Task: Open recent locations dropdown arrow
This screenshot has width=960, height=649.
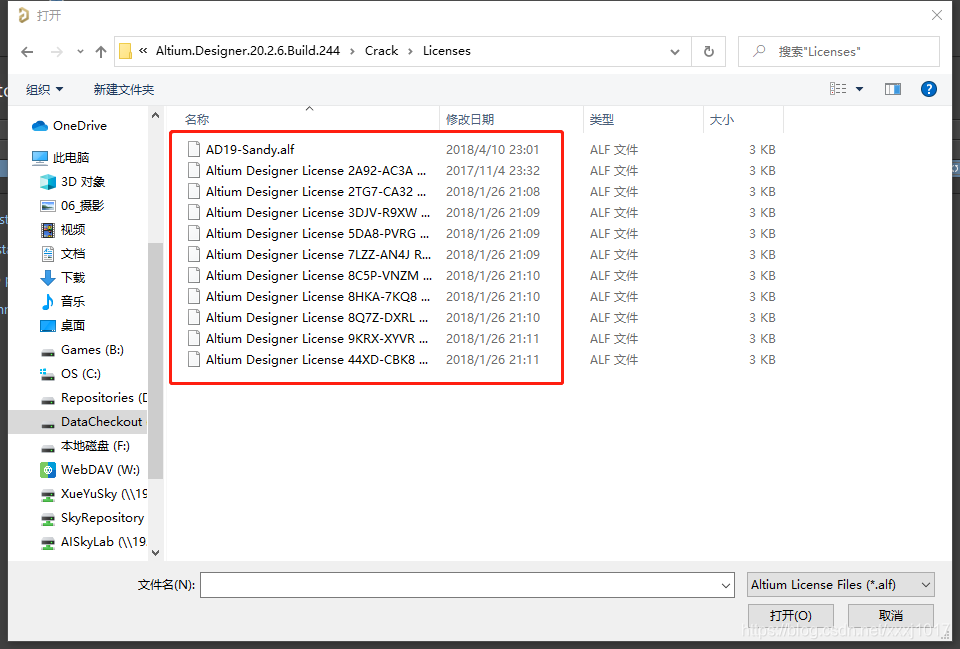Action: coord(80,52)
